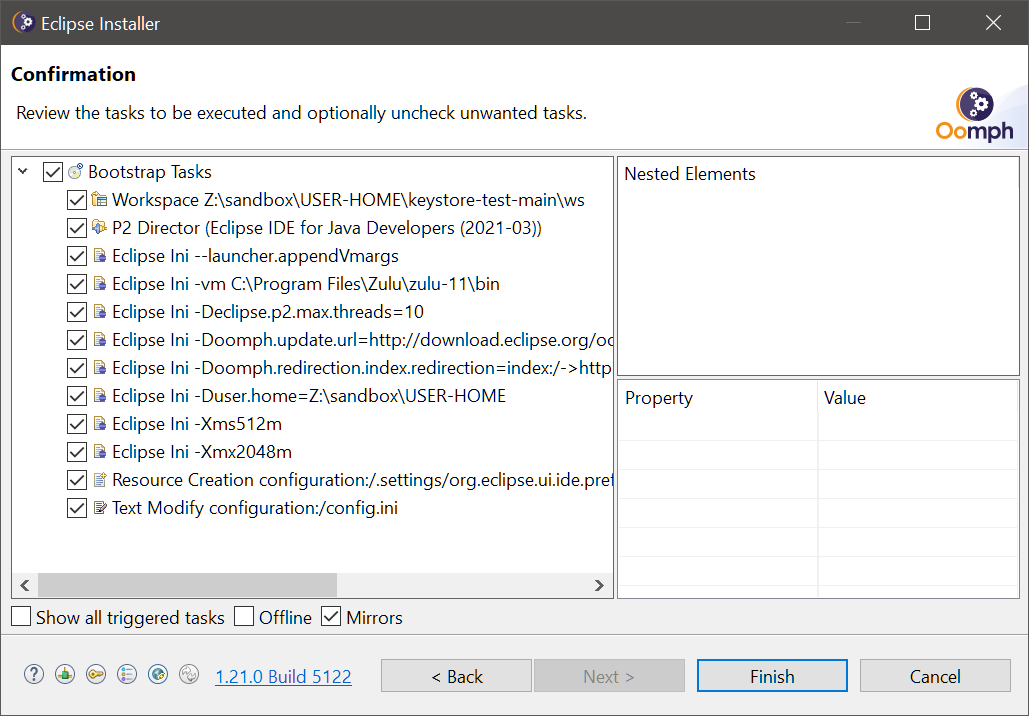1029x716 pixels.
Task: Collapse the Bootstrap Tasks tree node
Action: (x=24, y=172)
